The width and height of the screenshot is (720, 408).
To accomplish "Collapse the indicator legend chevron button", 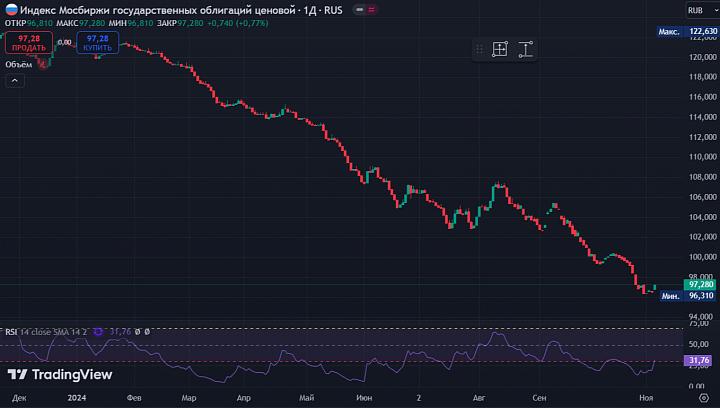I will (15, 81).
